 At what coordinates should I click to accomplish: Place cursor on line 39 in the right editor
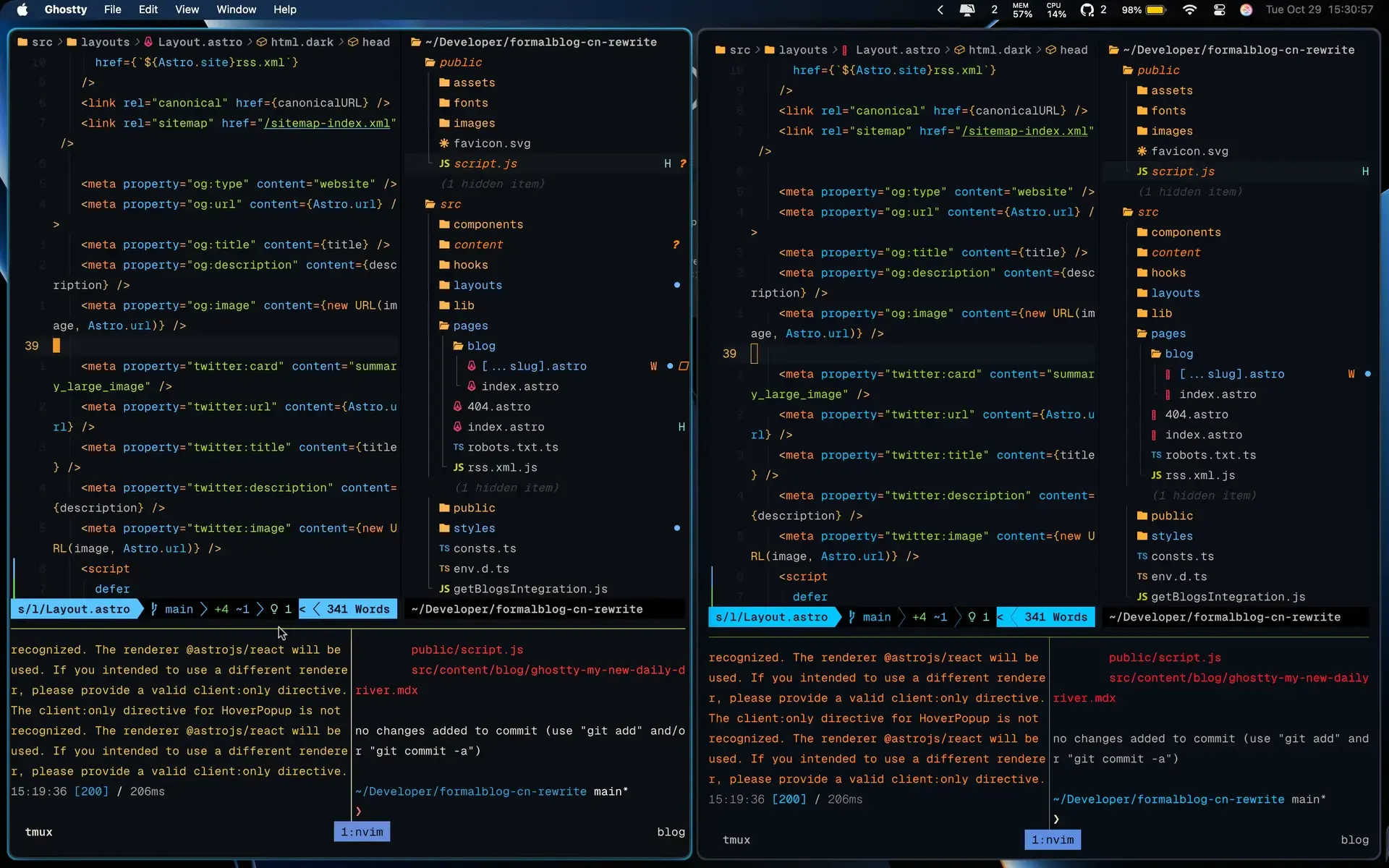(x=755, y=354)
